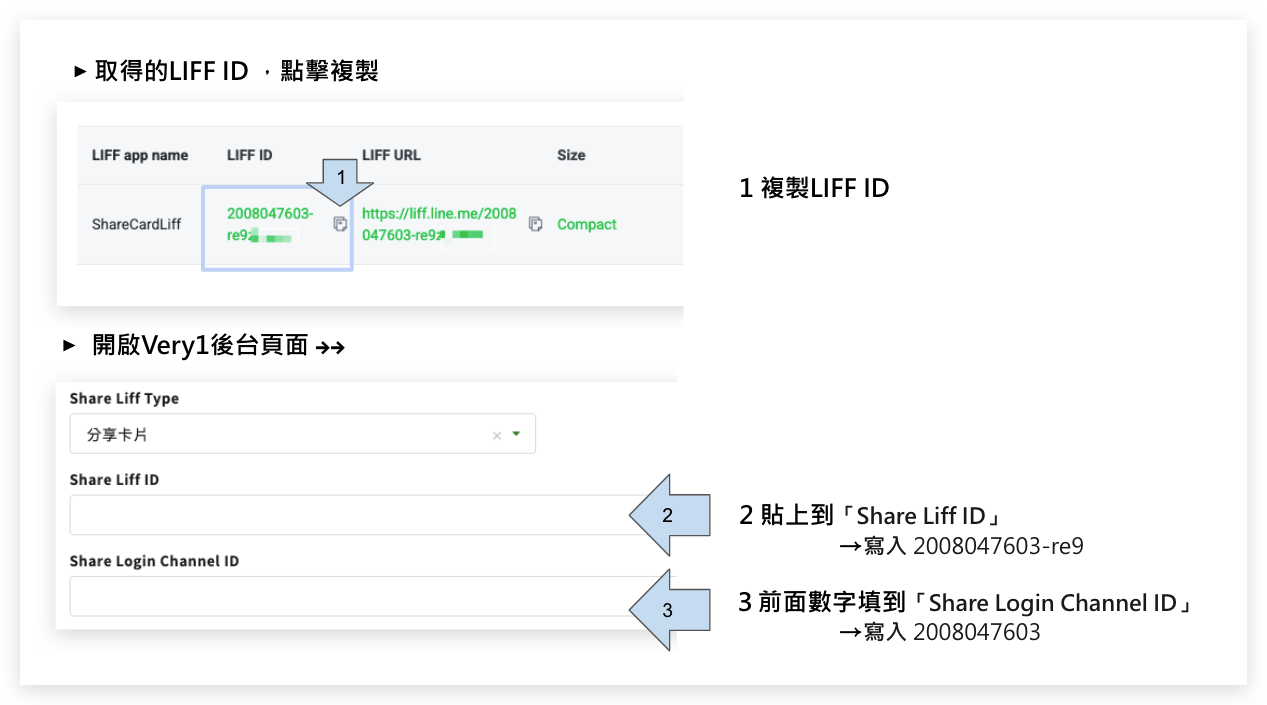Screen dimensions: 1267x705
Task: Click the arrow 2 pointing to Share Liff ID
Action: pyautogui.click(x=667, y=516)
